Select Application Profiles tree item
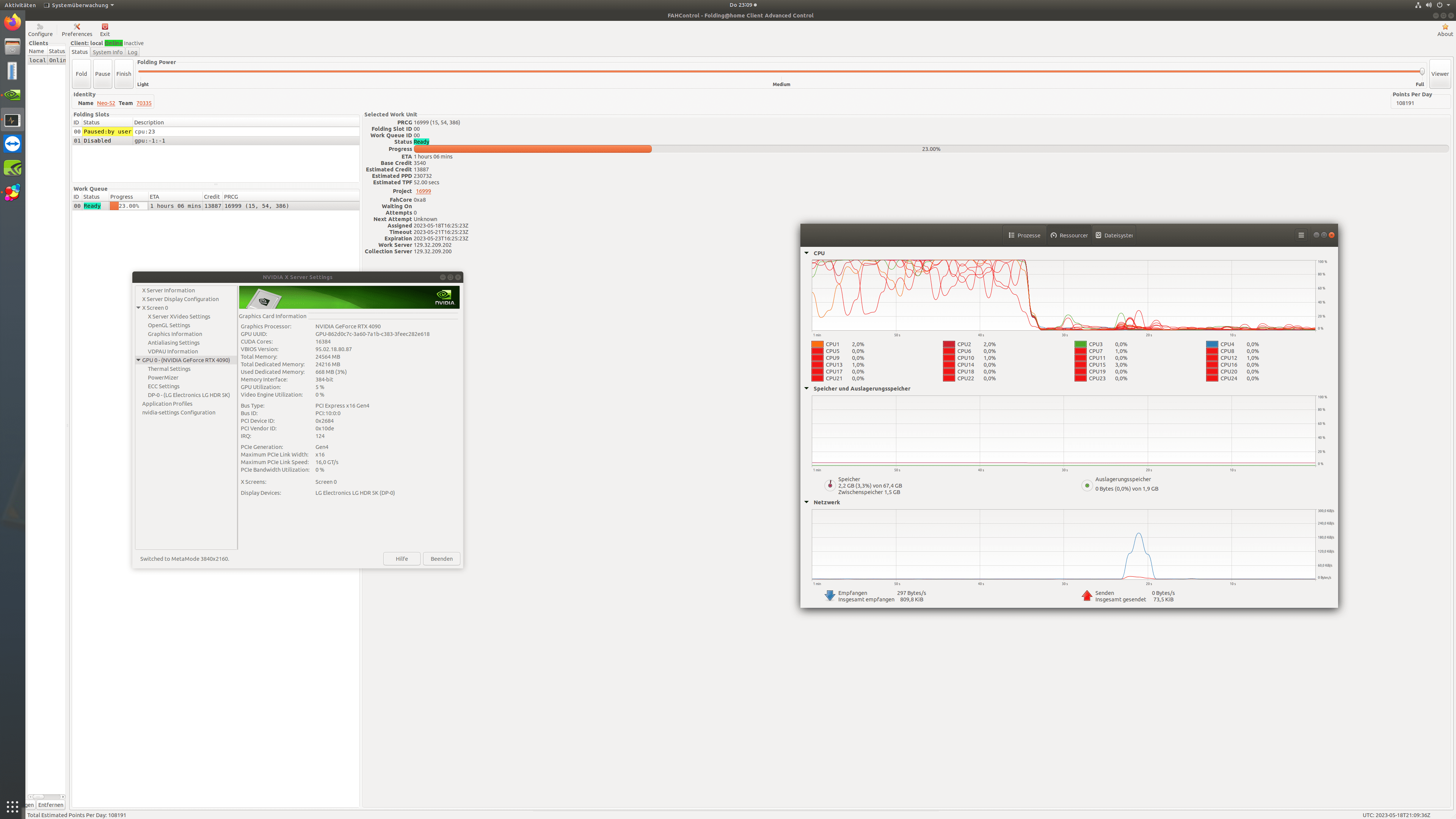 click(x=167, y=403)
